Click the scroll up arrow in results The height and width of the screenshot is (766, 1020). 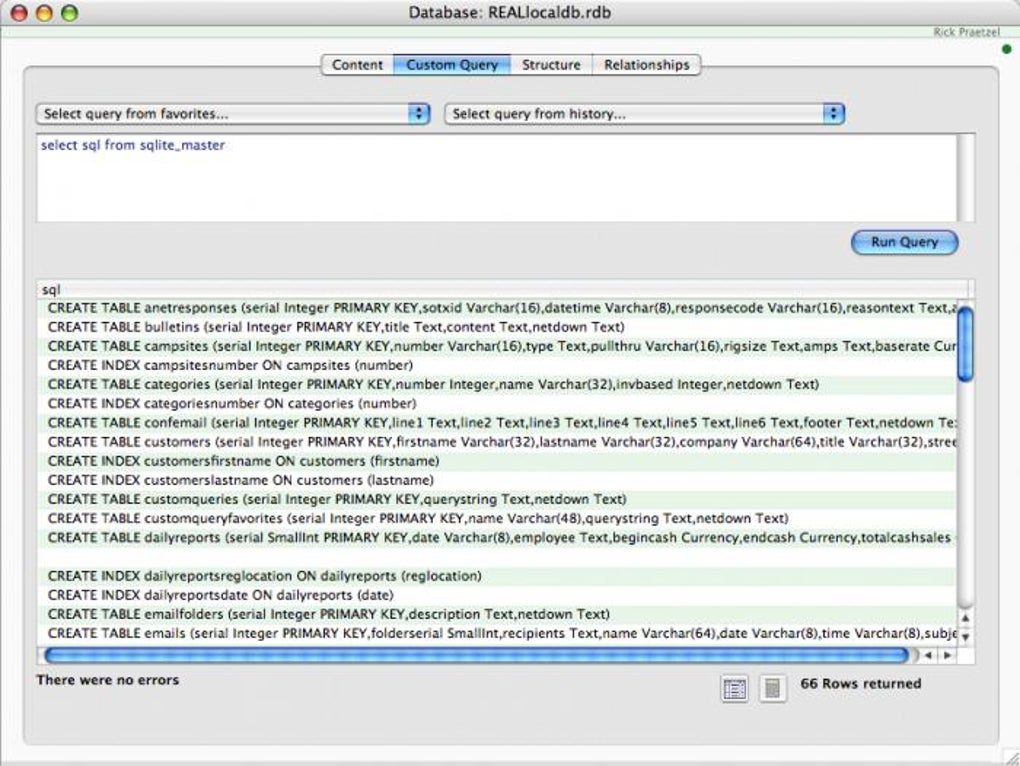965,618
